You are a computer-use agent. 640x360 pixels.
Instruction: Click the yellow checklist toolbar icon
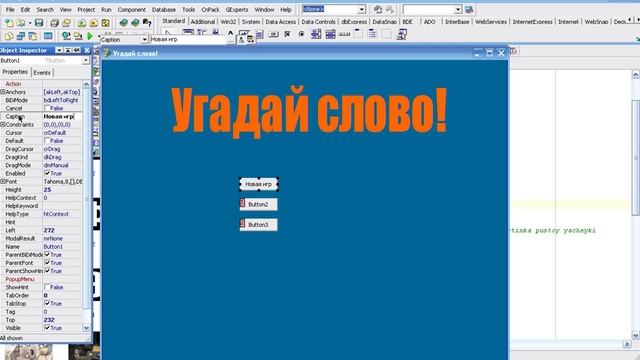pyautogui.click(x=105, y=23)
